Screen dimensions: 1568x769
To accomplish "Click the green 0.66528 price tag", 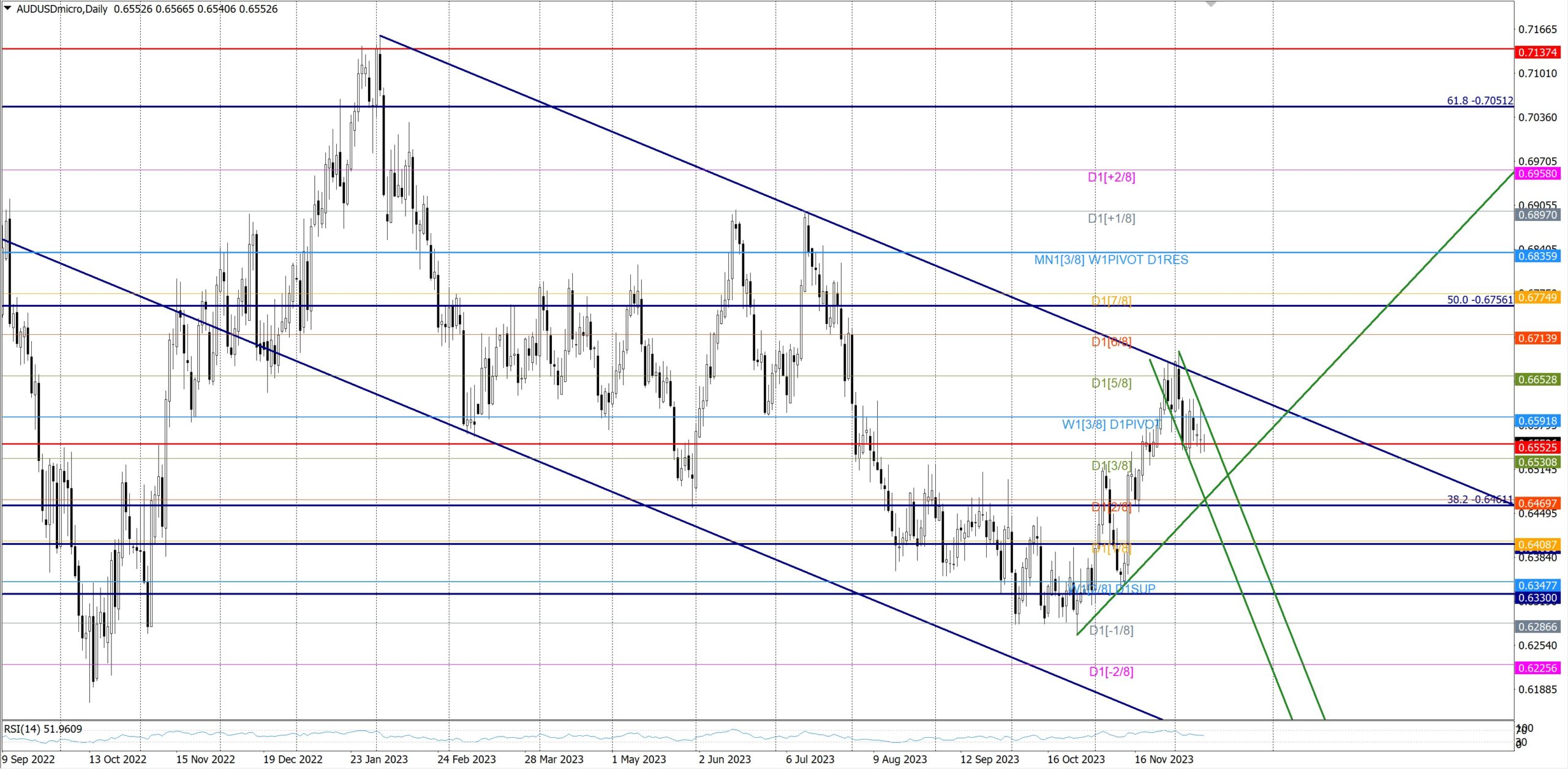I will 1537,380.
